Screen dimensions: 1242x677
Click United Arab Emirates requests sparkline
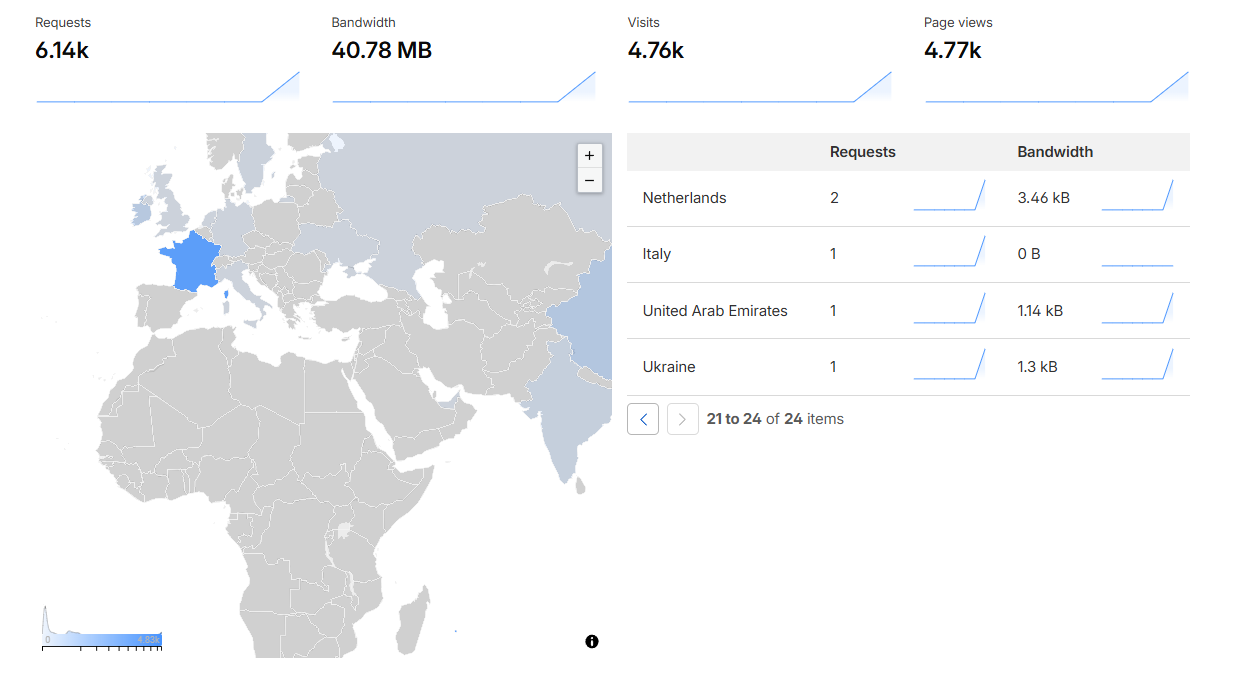950,309
